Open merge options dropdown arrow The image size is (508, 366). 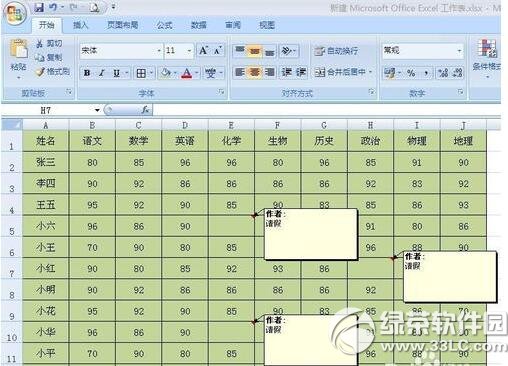coord(370,72)
